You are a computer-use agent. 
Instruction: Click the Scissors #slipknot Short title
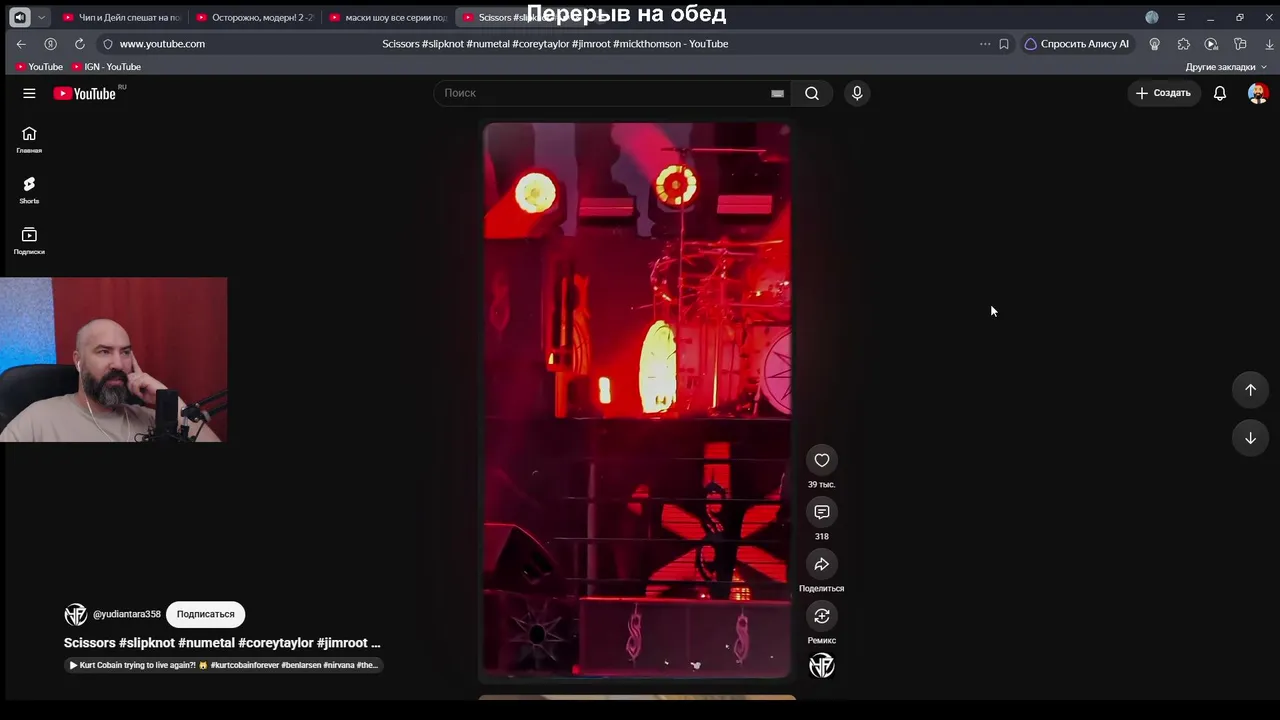click(x=222, y=643)
